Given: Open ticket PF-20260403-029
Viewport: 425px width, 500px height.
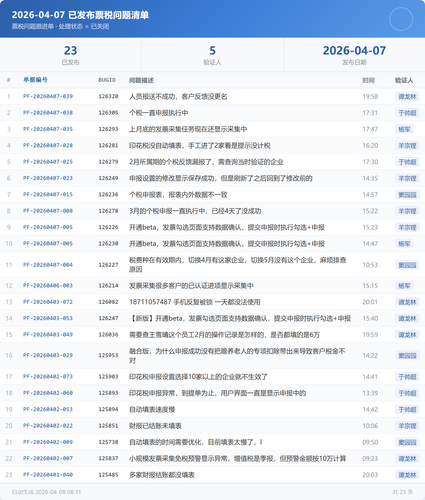Looking at the screenshot, I should tap(48, 355).
